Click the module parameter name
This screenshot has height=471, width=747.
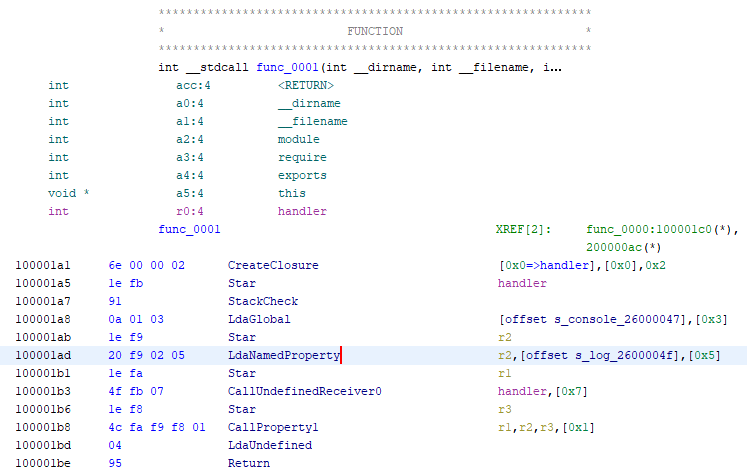point(299,140)
